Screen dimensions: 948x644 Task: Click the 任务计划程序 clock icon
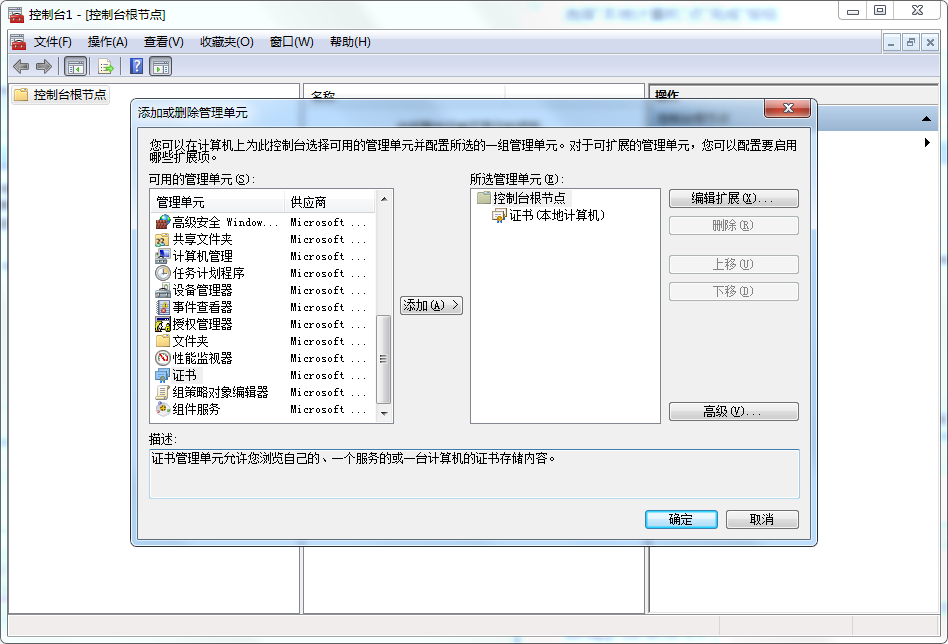163,273
